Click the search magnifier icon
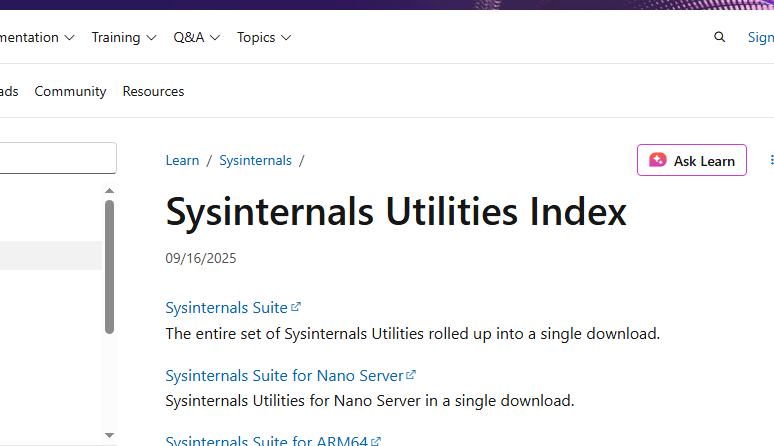 pos(720,38)
